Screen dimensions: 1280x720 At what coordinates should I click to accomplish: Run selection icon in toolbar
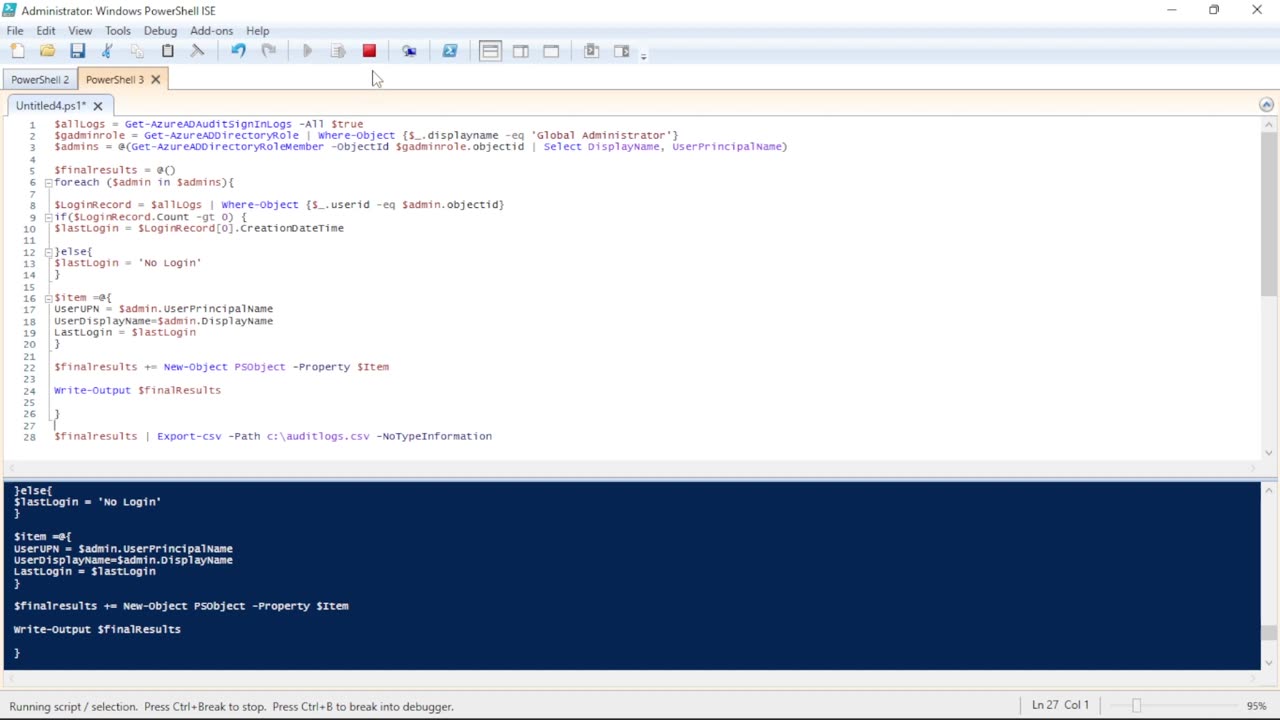pyautogui.click(x=338, y=51)
